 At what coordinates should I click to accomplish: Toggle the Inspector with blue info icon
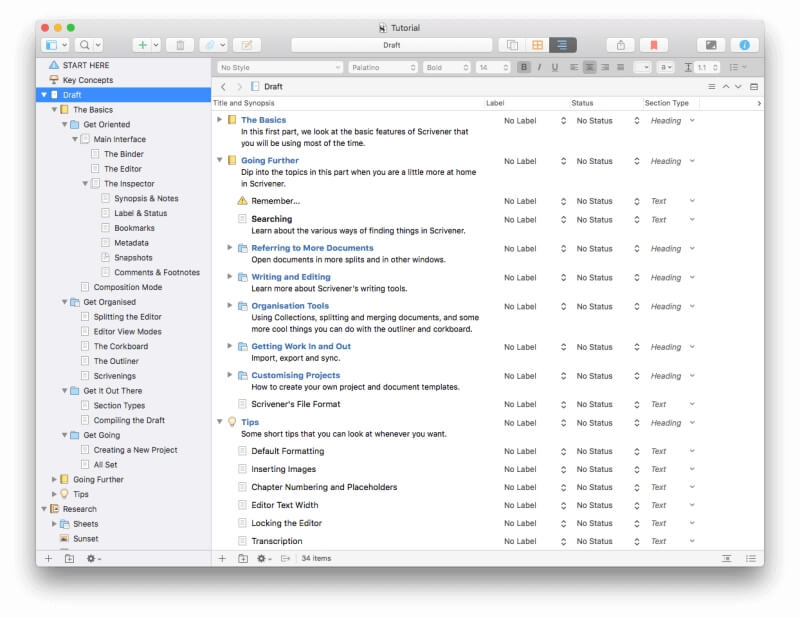pos(744,45)
